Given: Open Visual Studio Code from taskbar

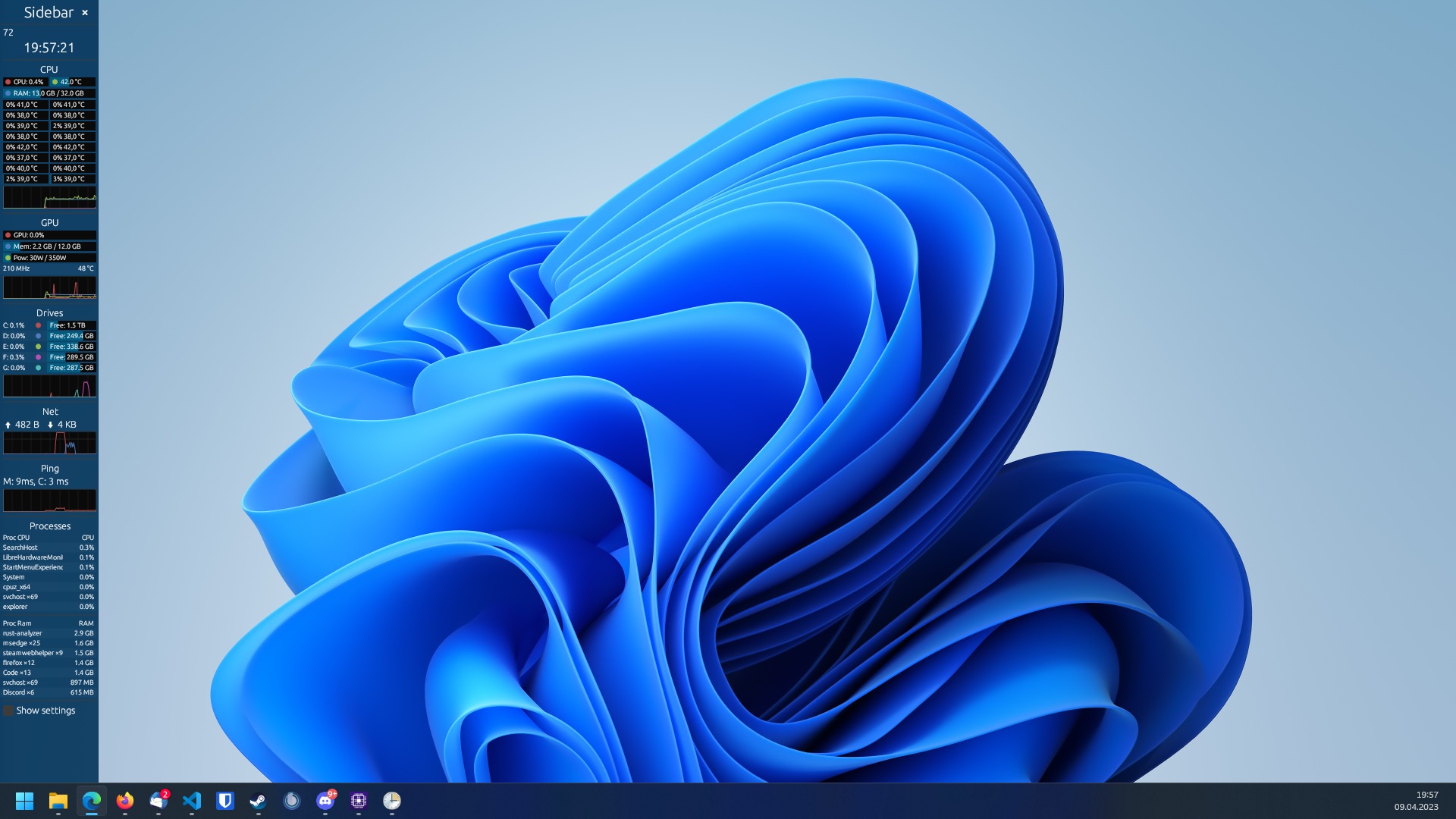Looking at the screenshot, I should (192, 801).
